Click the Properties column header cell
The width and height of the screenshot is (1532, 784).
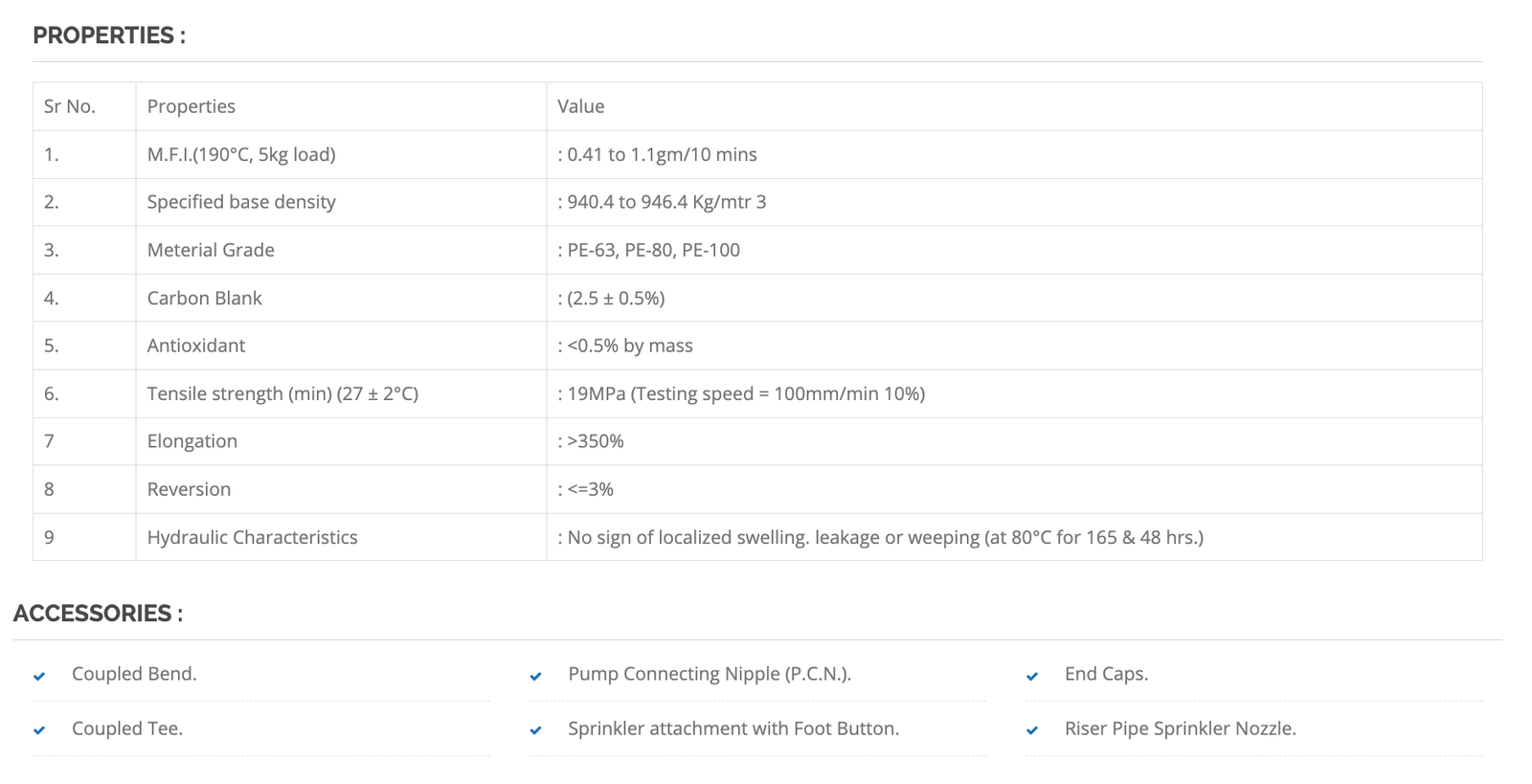[x=191, y=106]
